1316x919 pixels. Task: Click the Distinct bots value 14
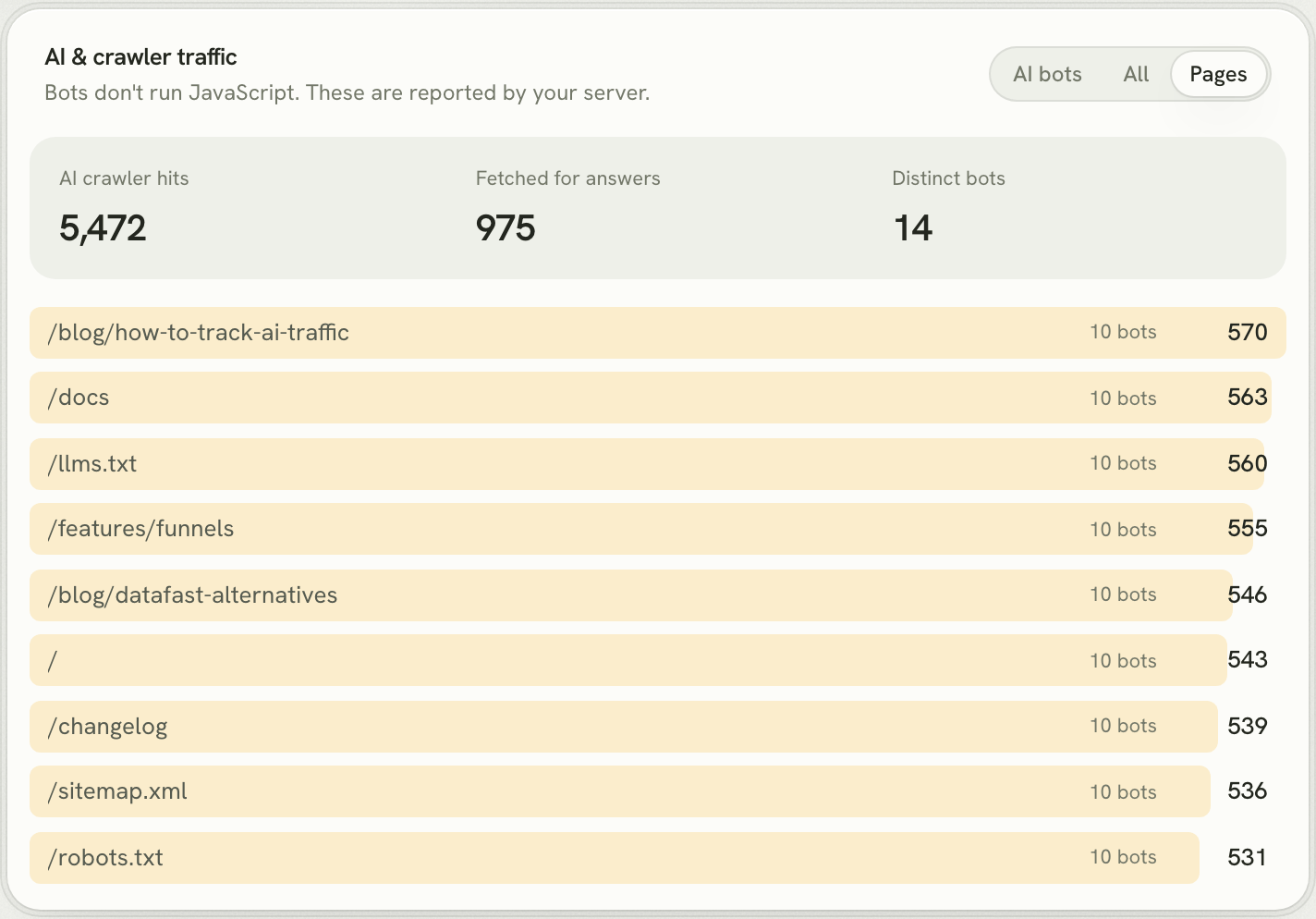[913, 228]
